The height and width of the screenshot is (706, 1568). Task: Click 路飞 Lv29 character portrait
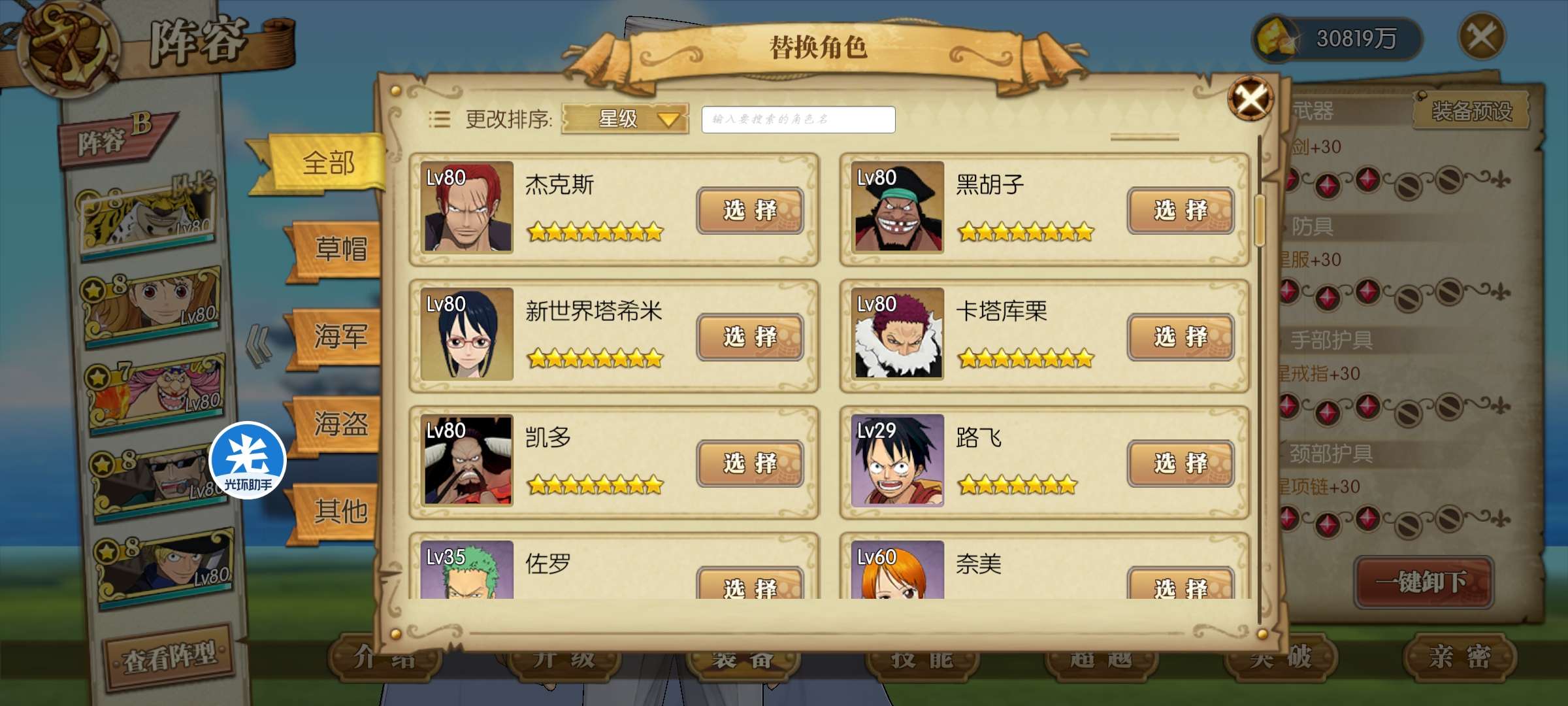point(898,460)
